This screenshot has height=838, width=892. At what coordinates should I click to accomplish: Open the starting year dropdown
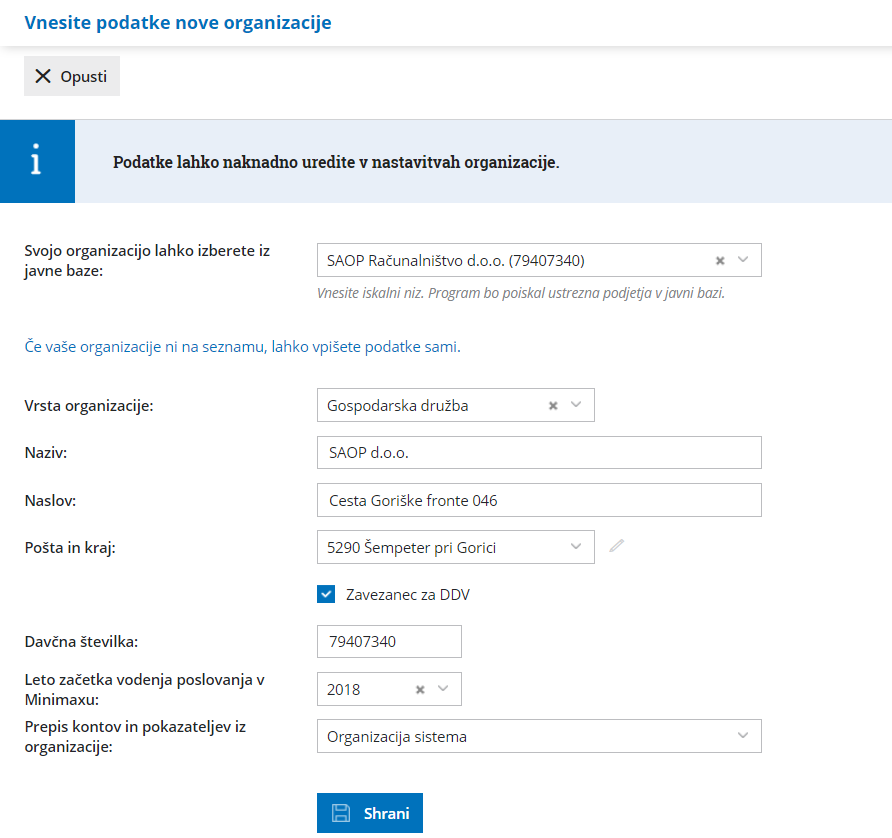tap(443, 689)
